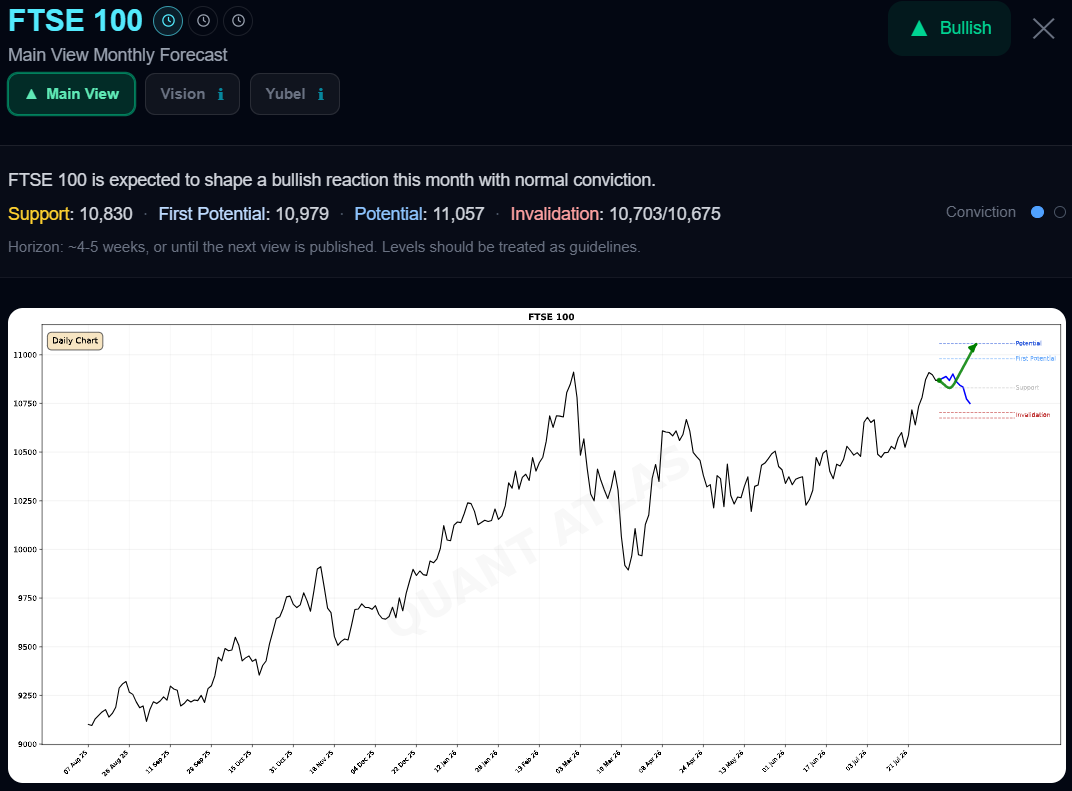
Task: Click the bullish reaction forecast sentence
Action: [332, 180]
